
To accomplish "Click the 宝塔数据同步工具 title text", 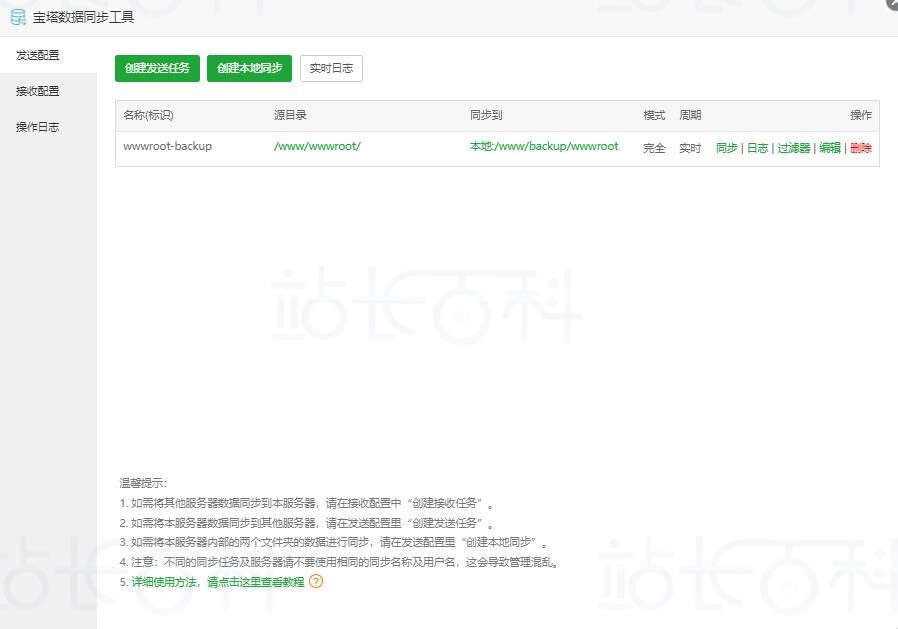I will tap(84, 17).
